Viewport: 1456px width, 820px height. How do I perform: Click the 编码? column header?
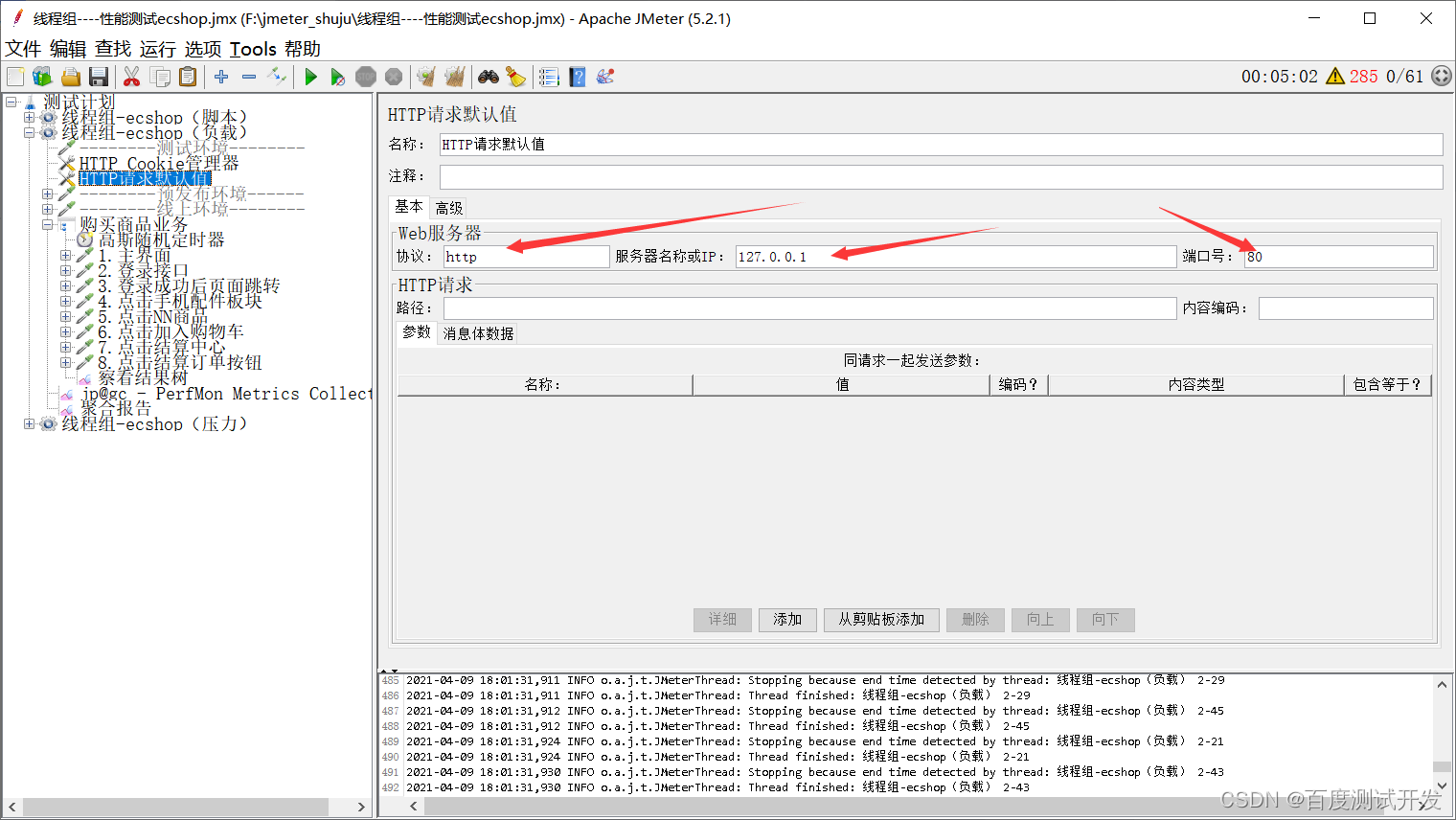point(1018,384)
